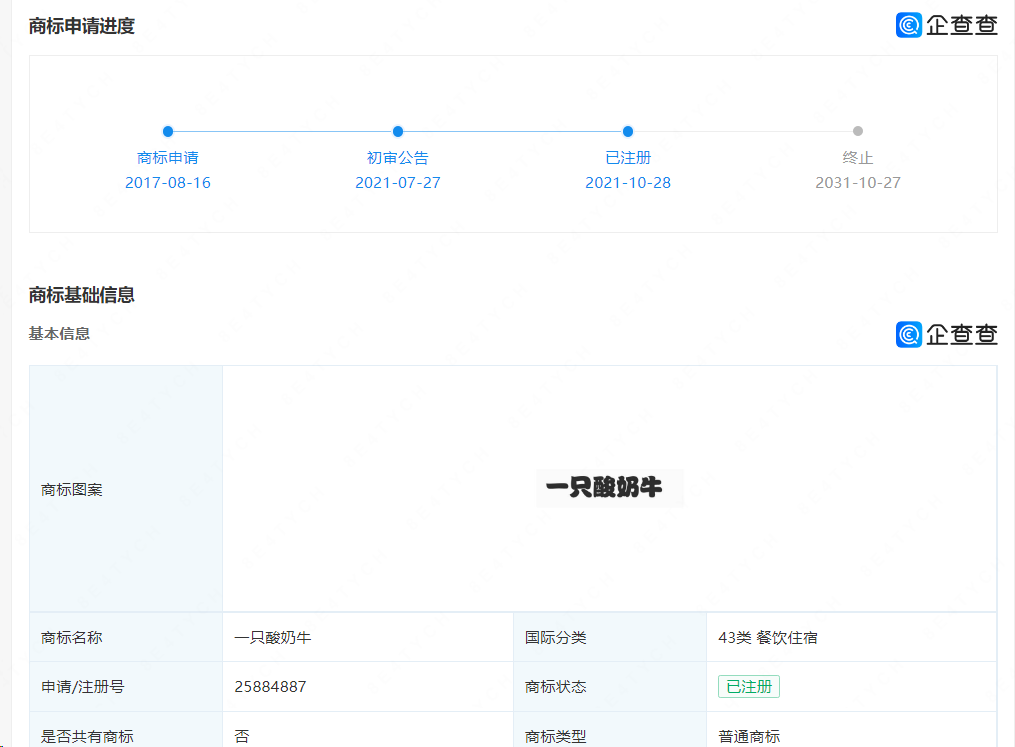The height and width of the screenshot is (747, 1015).
Task: Click the 2021-10-28 registration date
Action: pos(628,183)
